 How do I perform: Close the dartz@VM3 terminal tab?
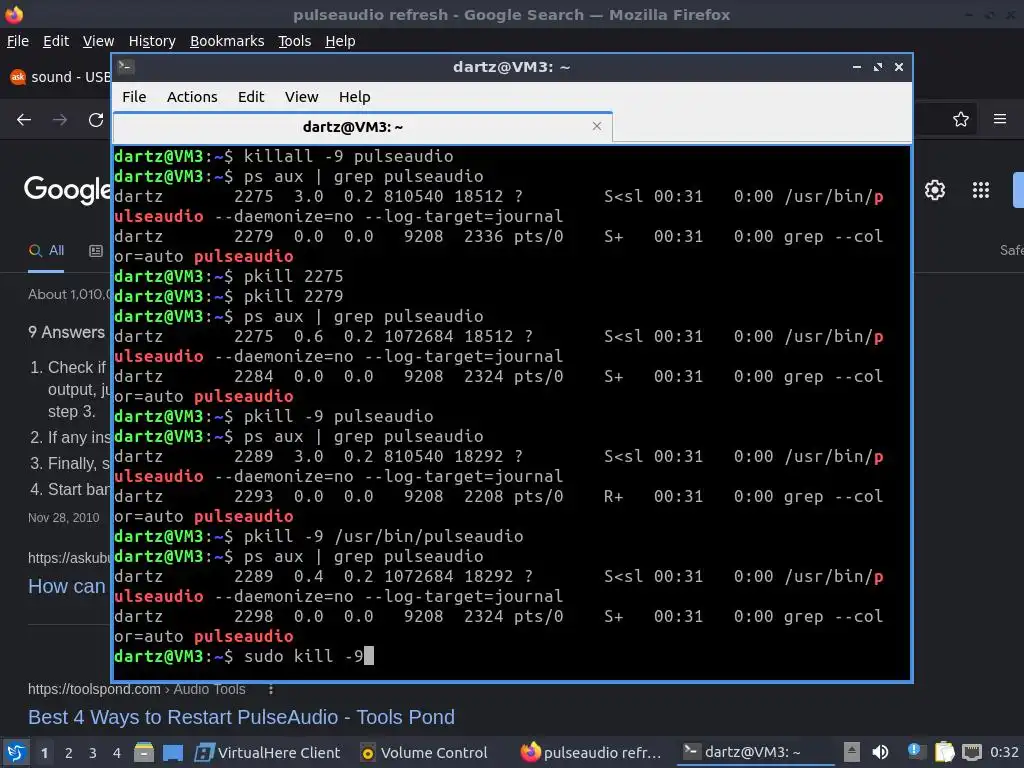coord(597,126)
